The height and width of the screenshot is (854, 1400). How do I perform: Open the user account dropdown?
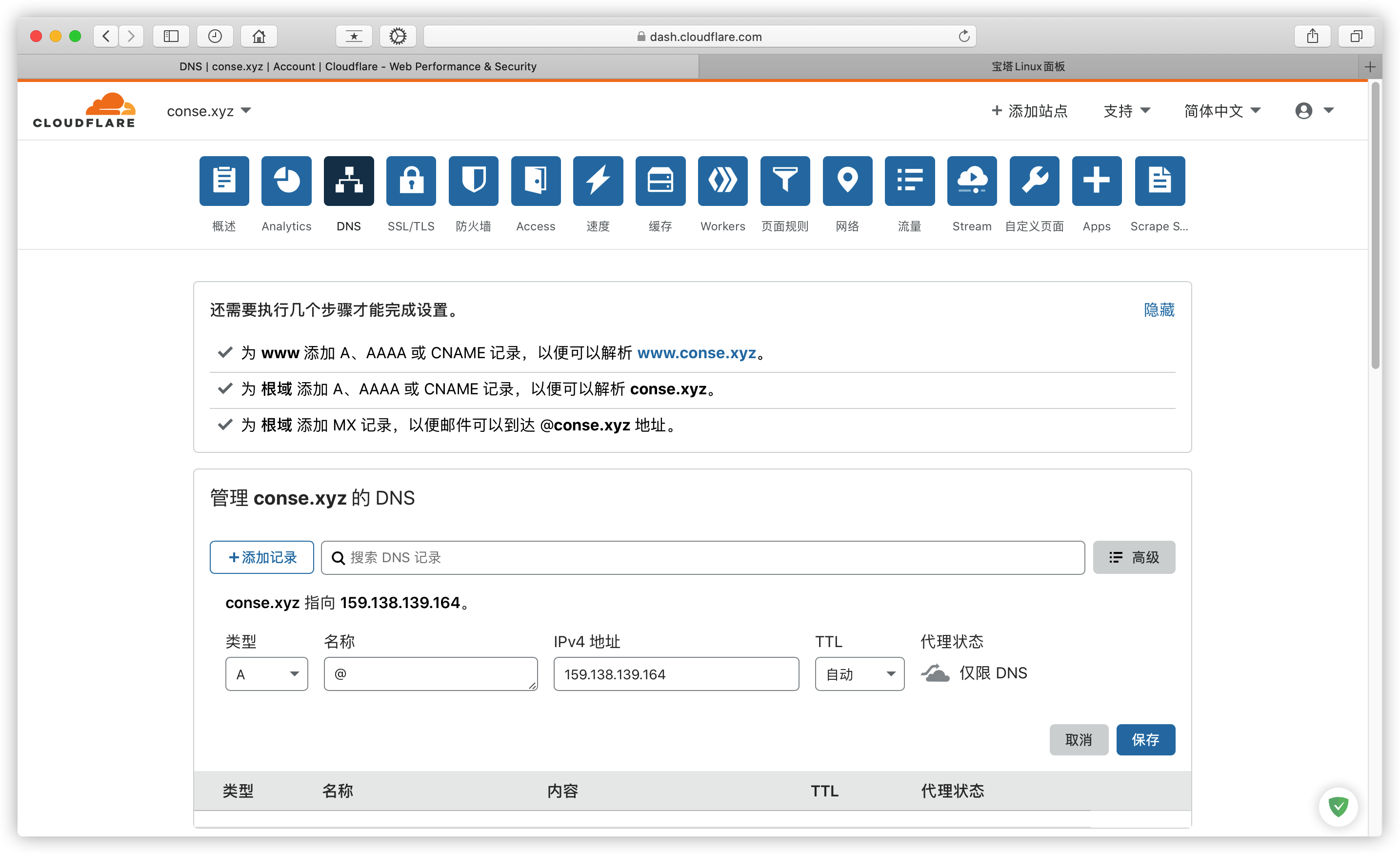(x=1314, y=111)
